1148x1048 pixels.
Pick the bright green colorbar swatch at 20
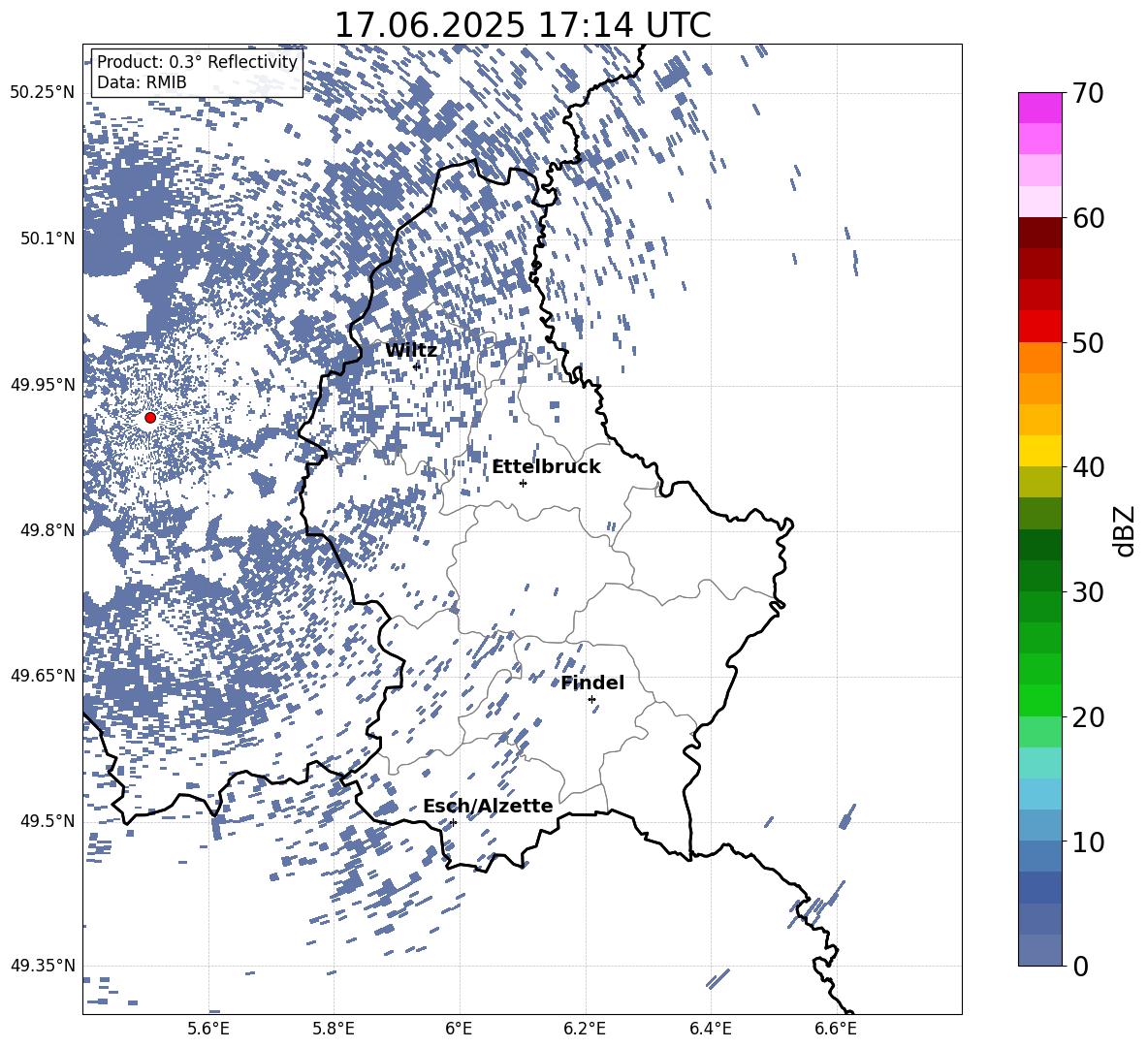tap(1039, 700)
